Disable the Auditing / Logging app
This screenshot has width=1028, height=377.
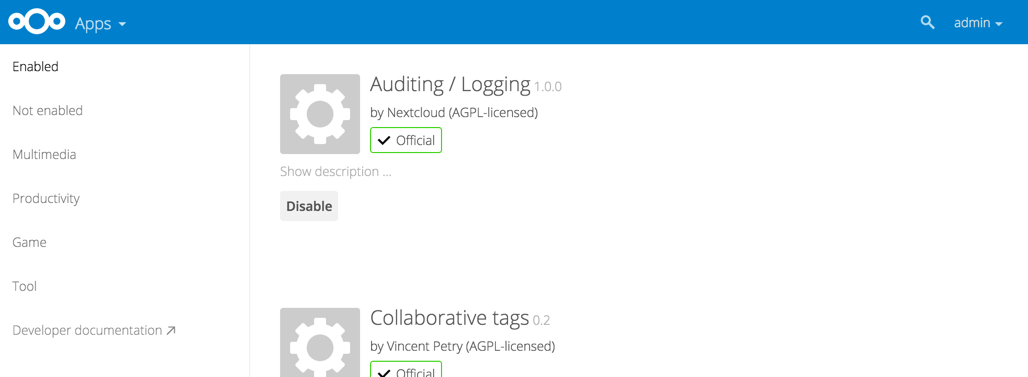click(309, 206)
